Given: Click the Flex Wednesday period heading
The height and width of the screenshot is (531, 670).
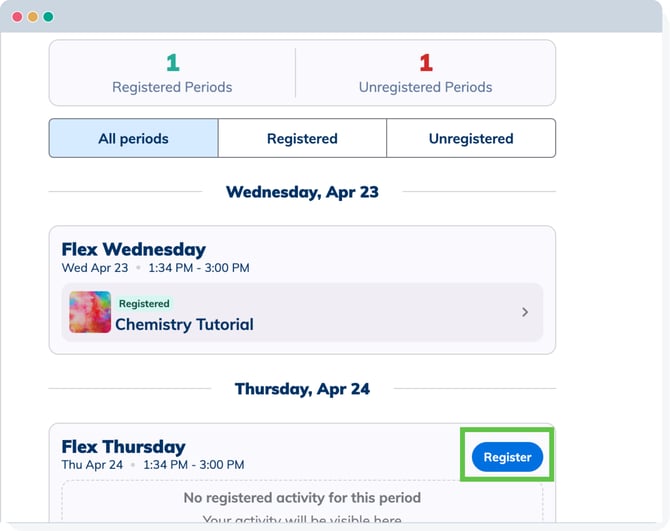Looking at the screenshot, I should point(133,249).
